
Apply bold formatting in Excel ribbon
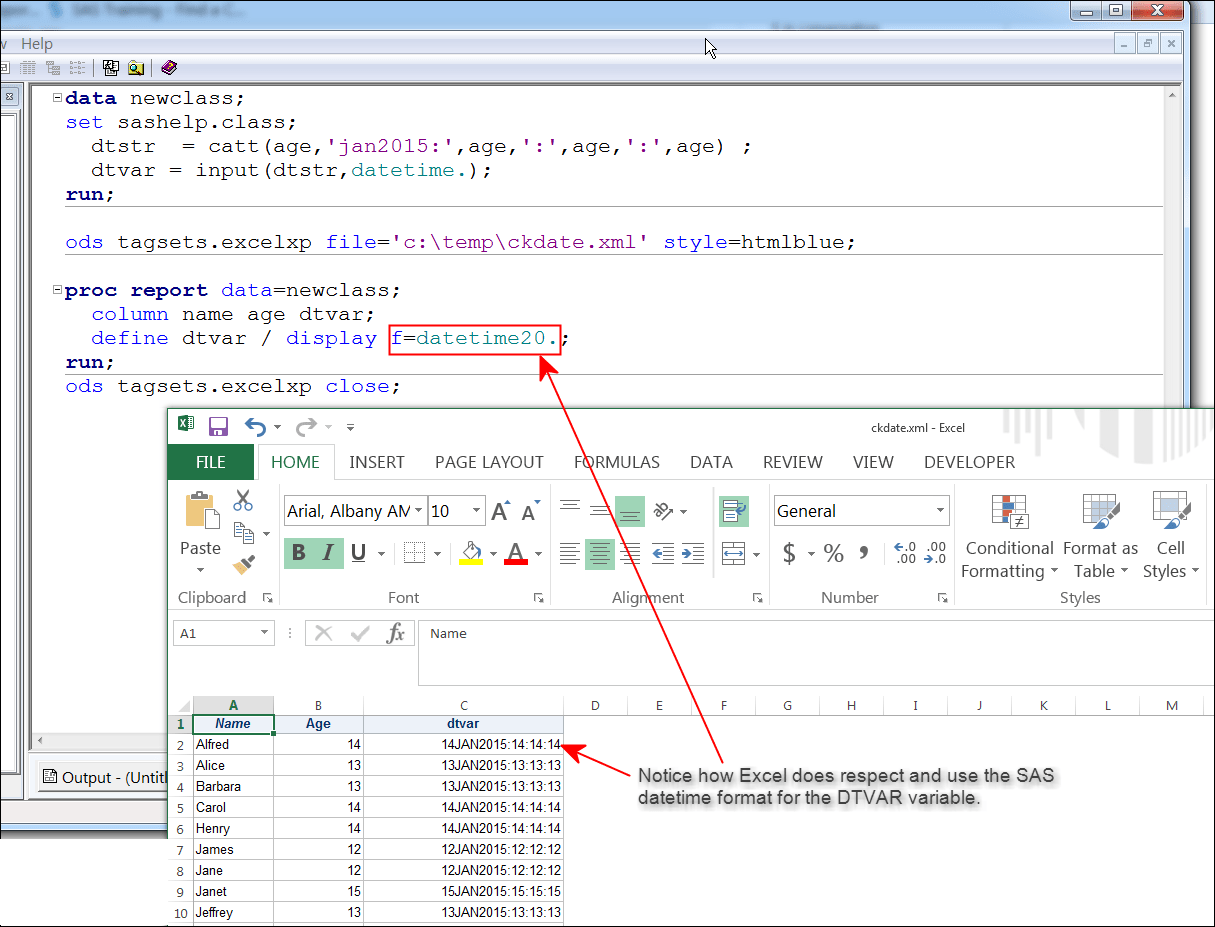298,552
